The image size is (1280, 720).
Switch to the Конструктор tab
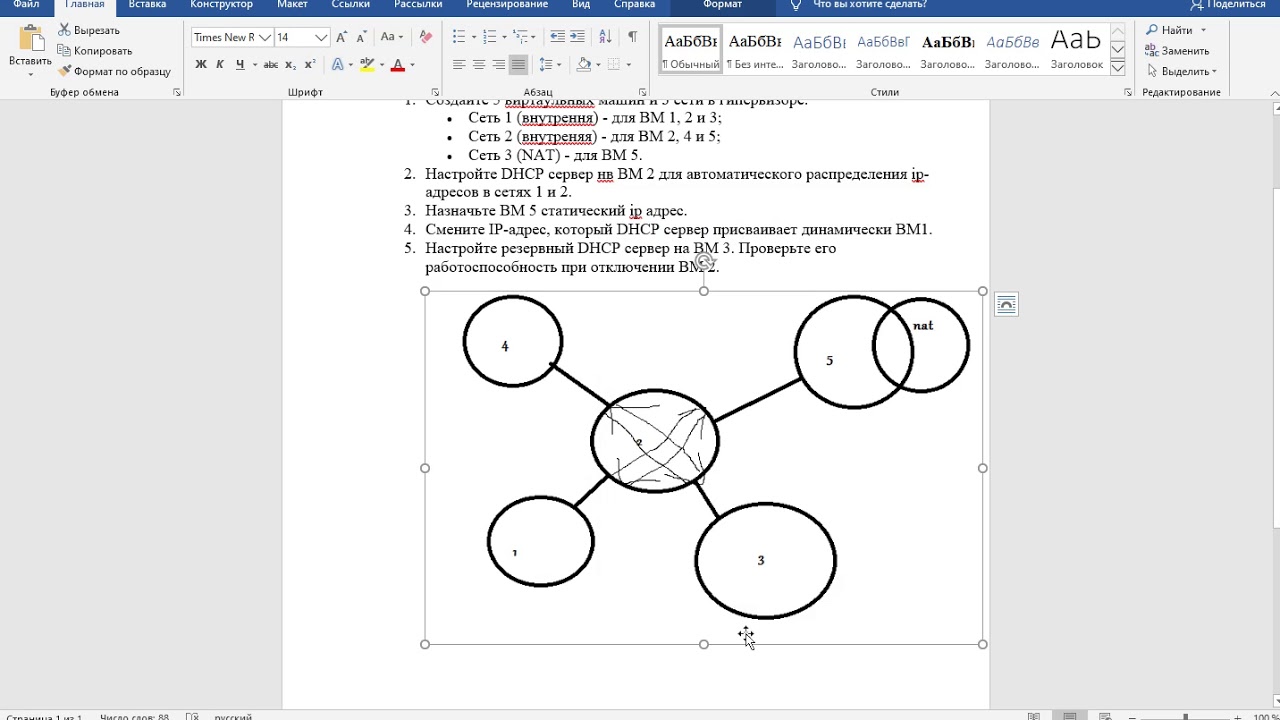222,5
